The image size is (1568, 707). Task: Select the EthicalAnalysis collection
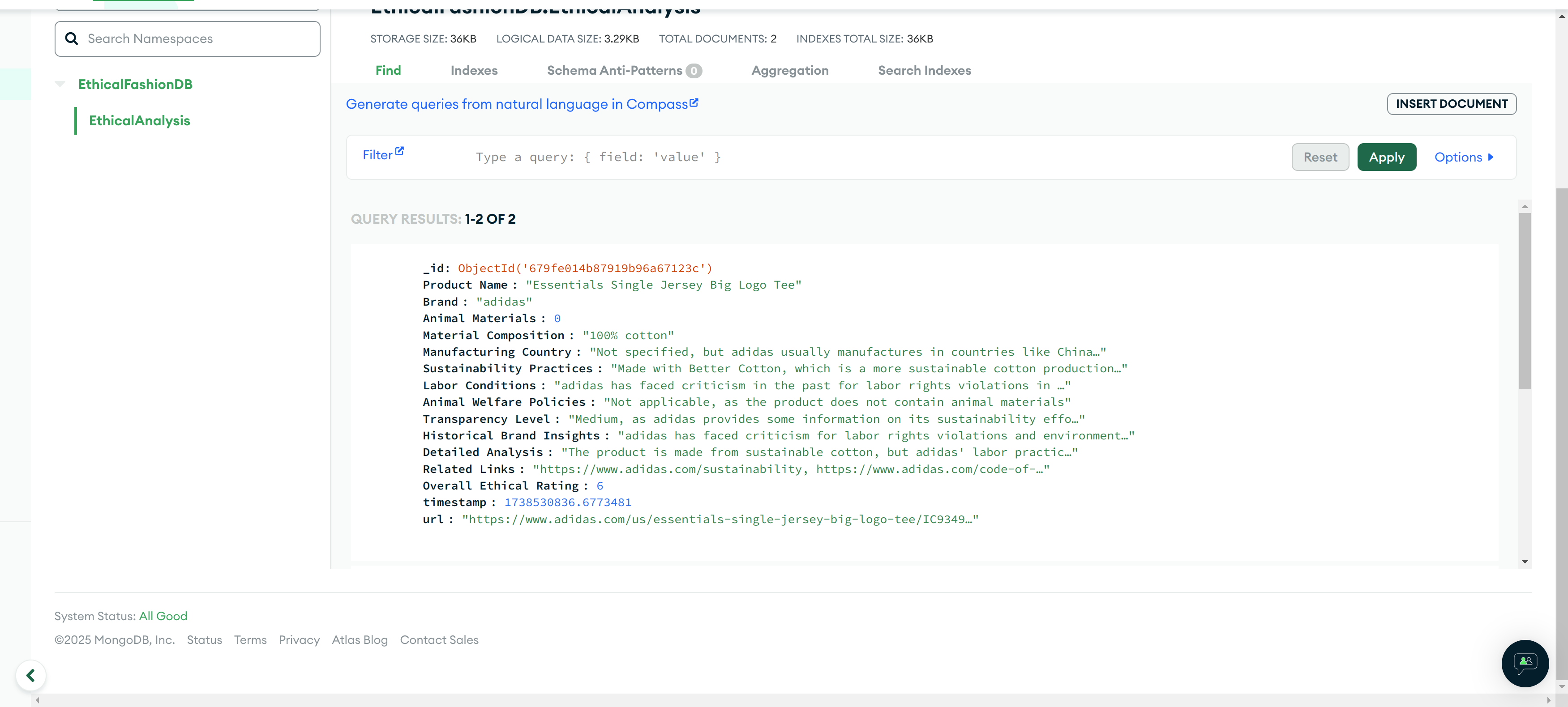coord(139,120)
